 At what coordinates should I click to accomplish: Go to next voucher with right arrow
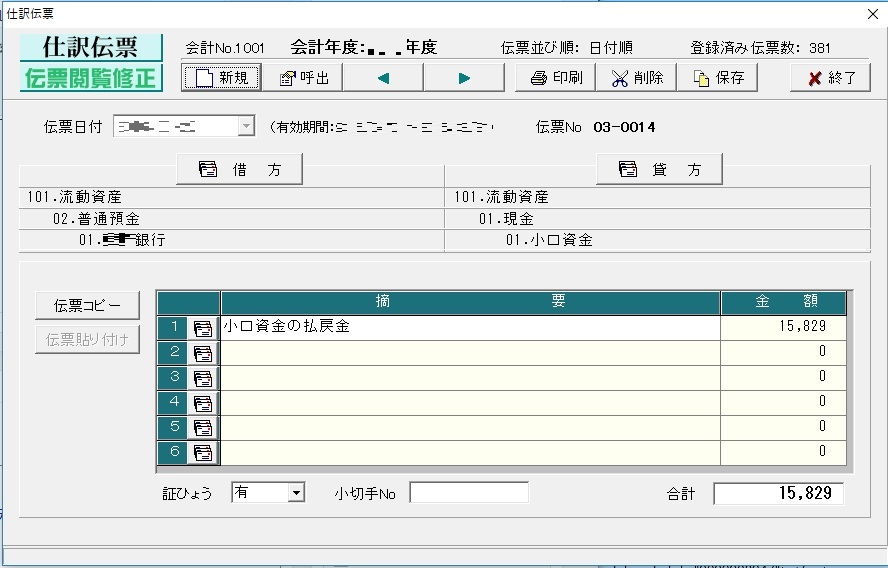pyautogui.click(x=463, y=78)
